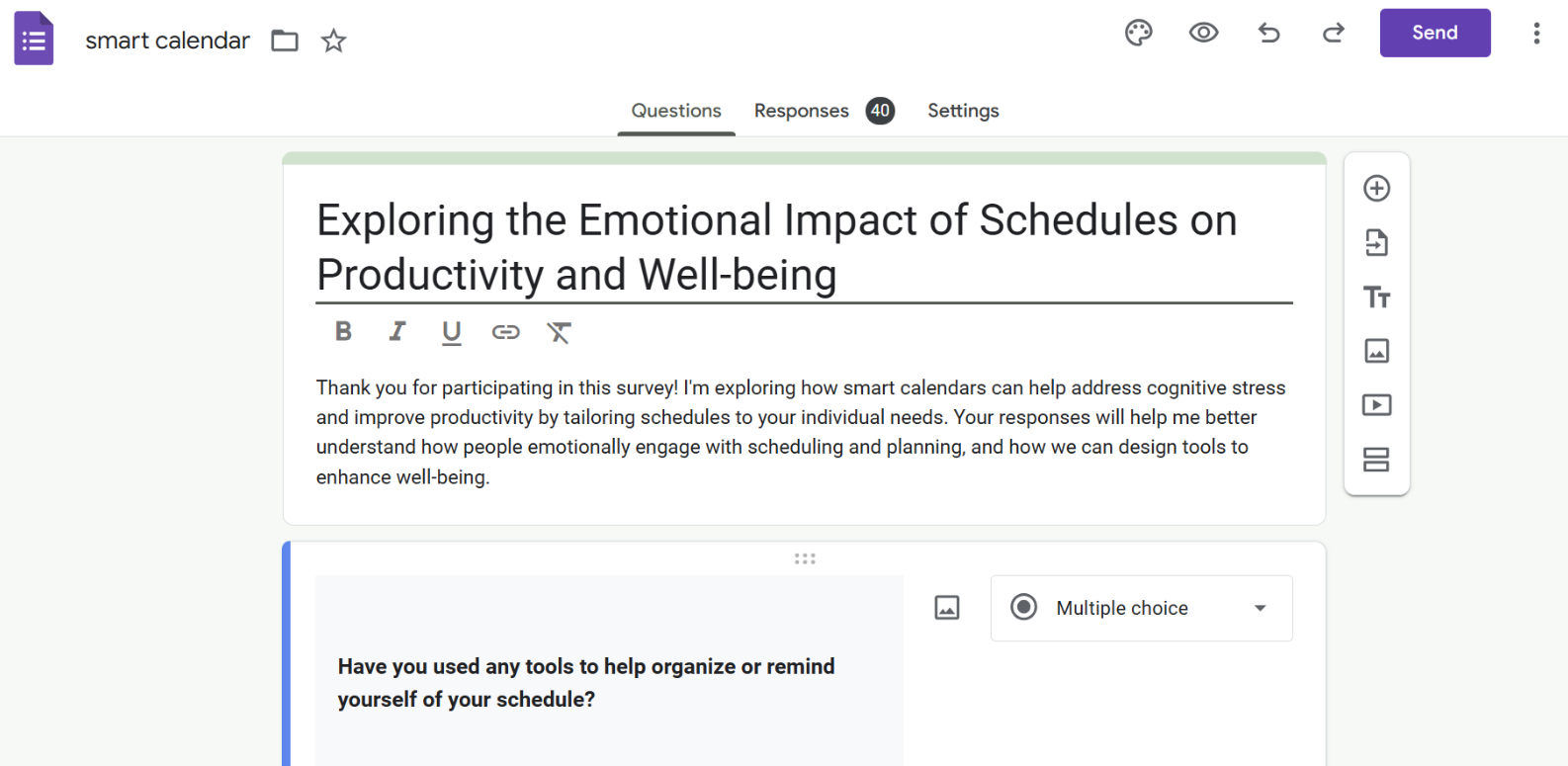Switch to the Settings tab

[x=963, y=111]
